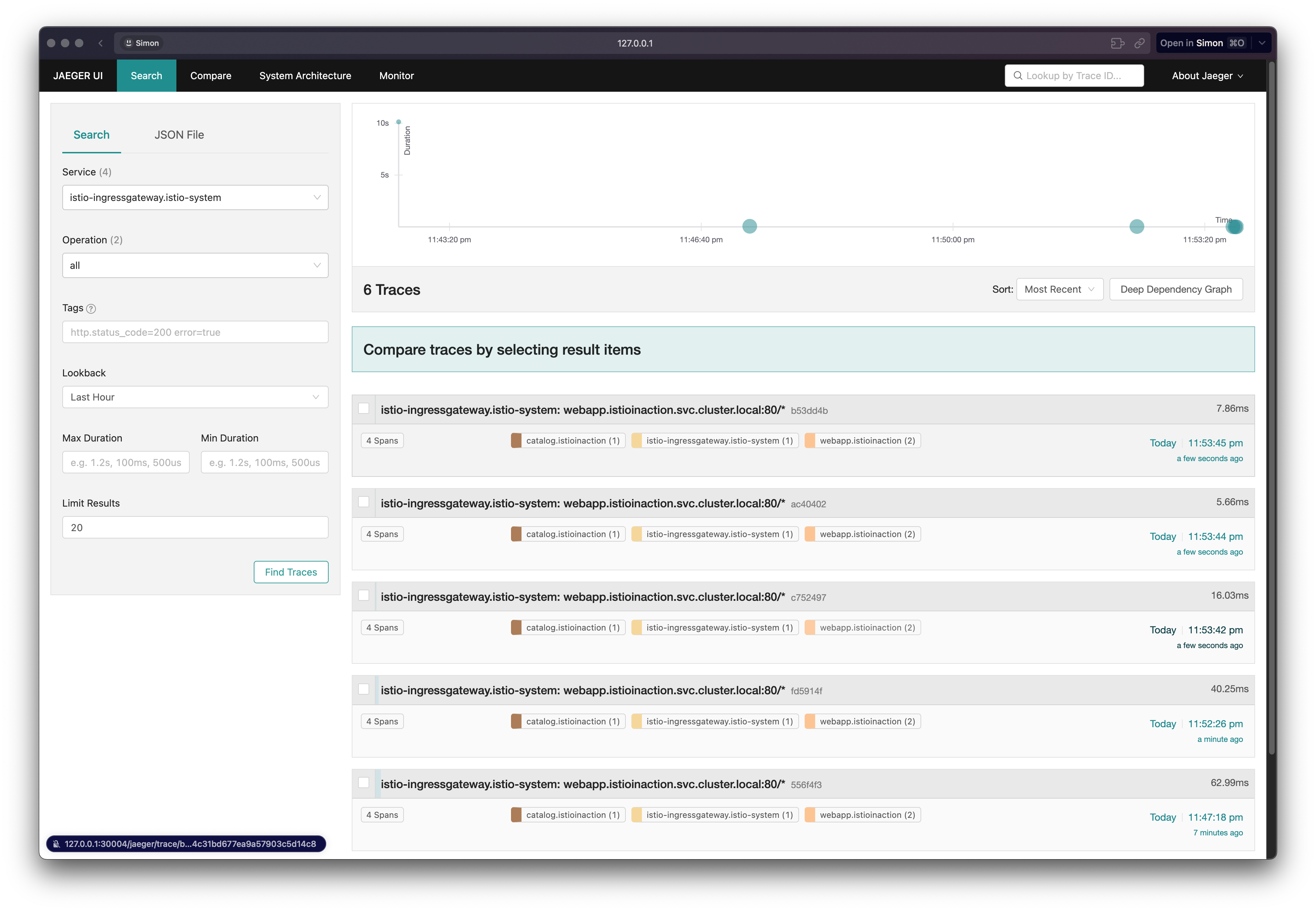Click the copy link icon in title bar
Image resolution: width=1316 pixels, height=911 pixels.
[1139, 43]
